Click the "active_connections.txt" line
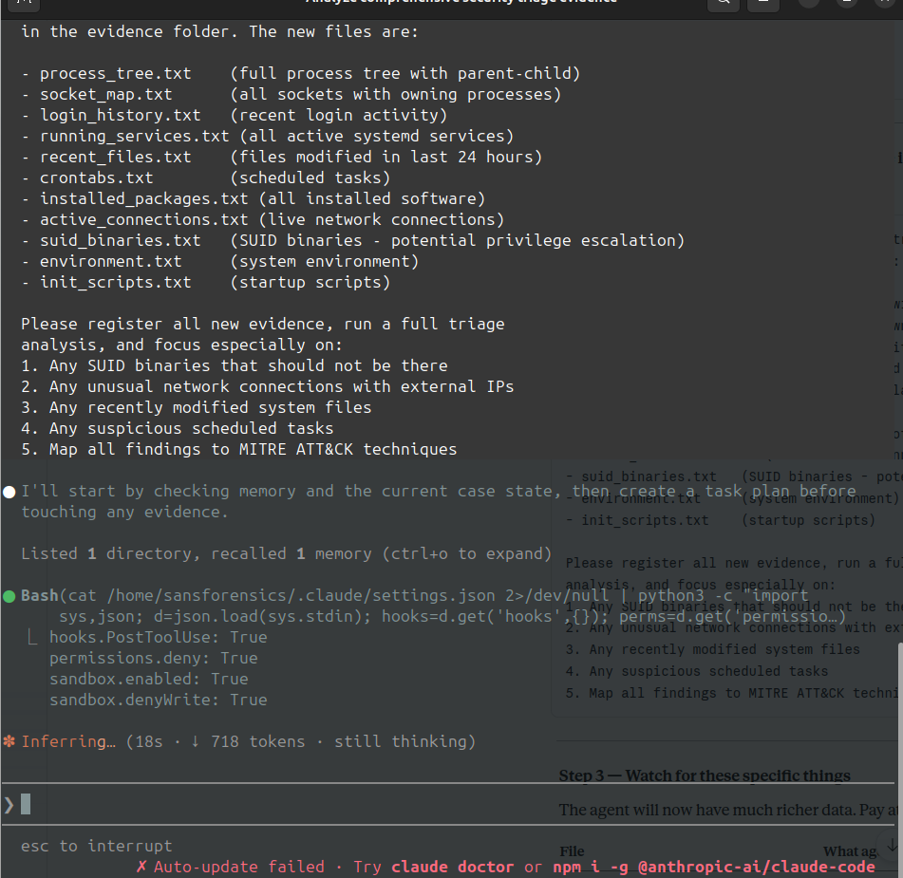 pos(263,219)
